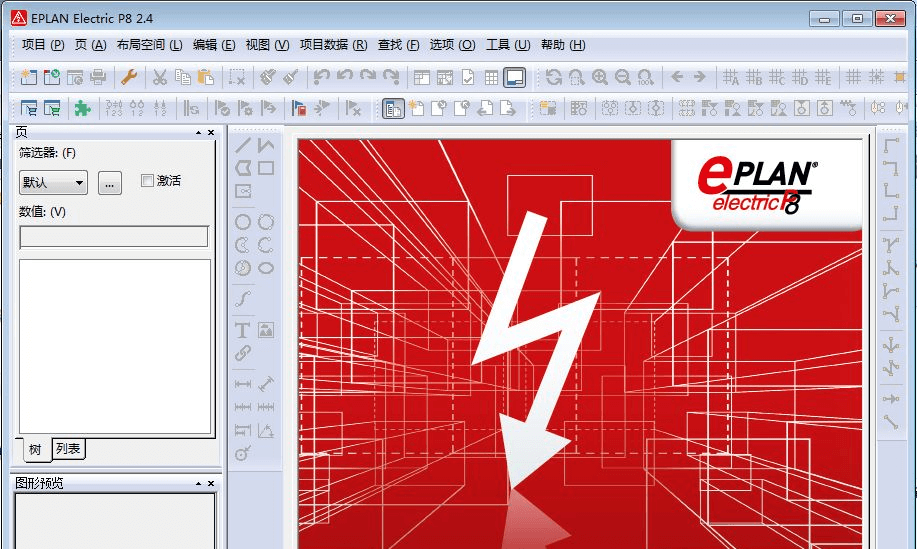
Task: Select the Angle dimension tool
Action: (266, 431)
